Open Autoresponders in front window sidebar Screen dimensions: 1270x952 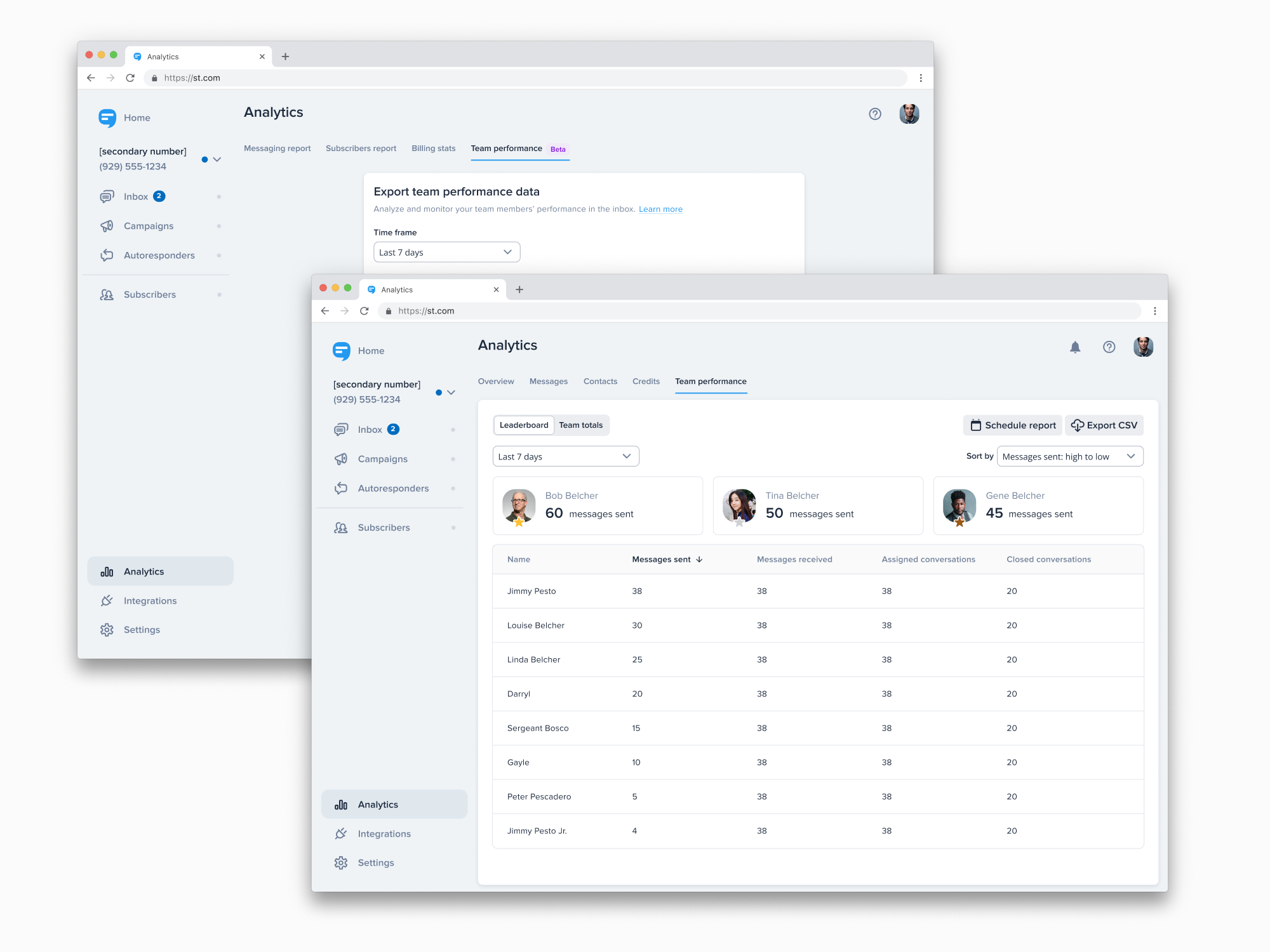pyautogui.click(x=394, y=488)
